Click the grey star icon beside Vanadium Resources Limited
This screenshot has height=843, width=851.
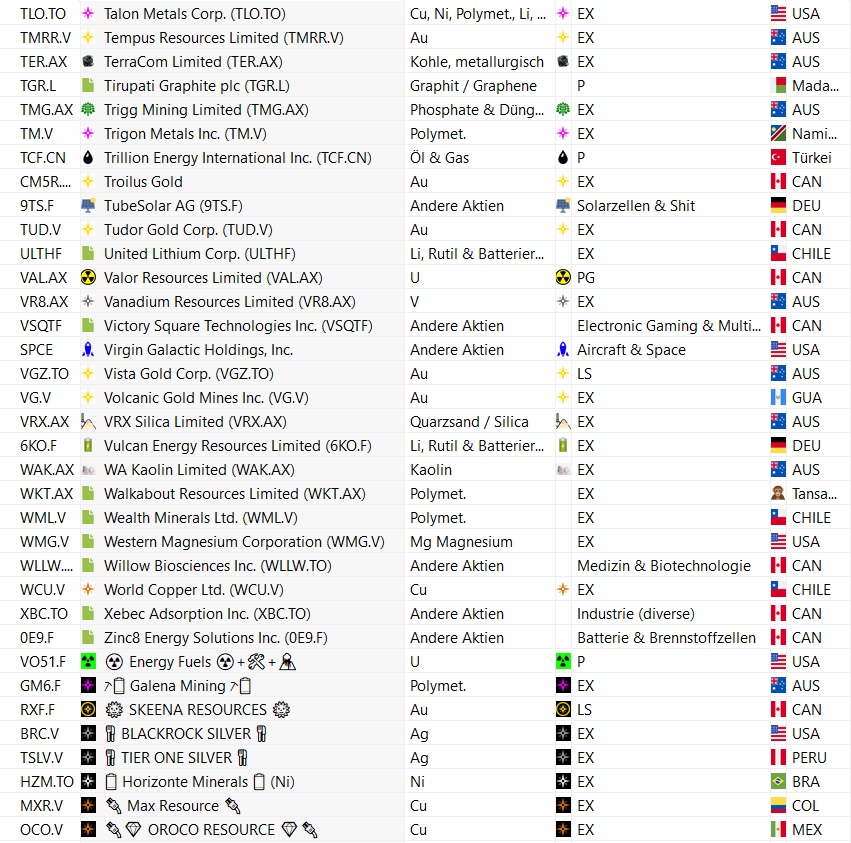tap(88, 301)
